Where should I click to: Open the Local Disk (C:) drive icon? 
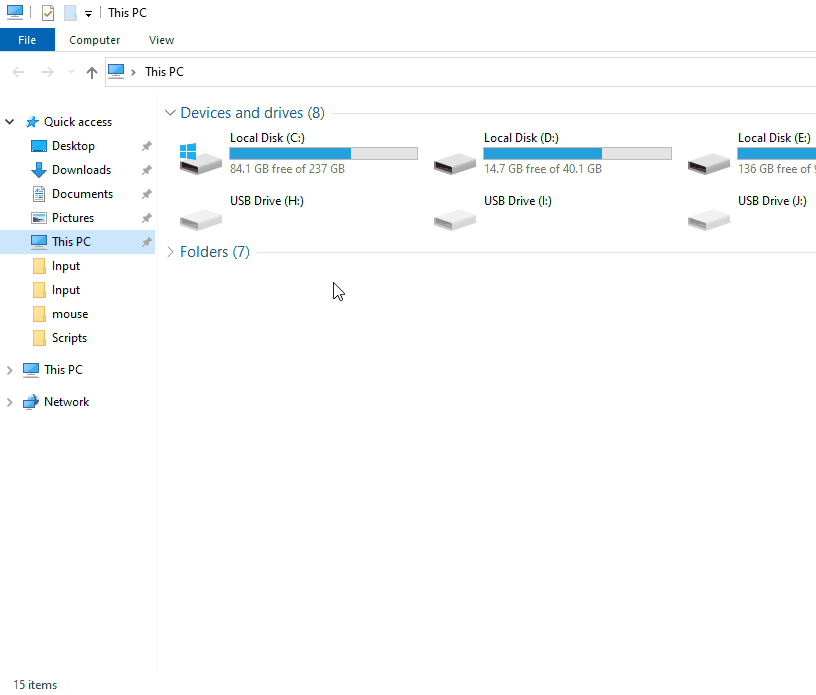200,157
